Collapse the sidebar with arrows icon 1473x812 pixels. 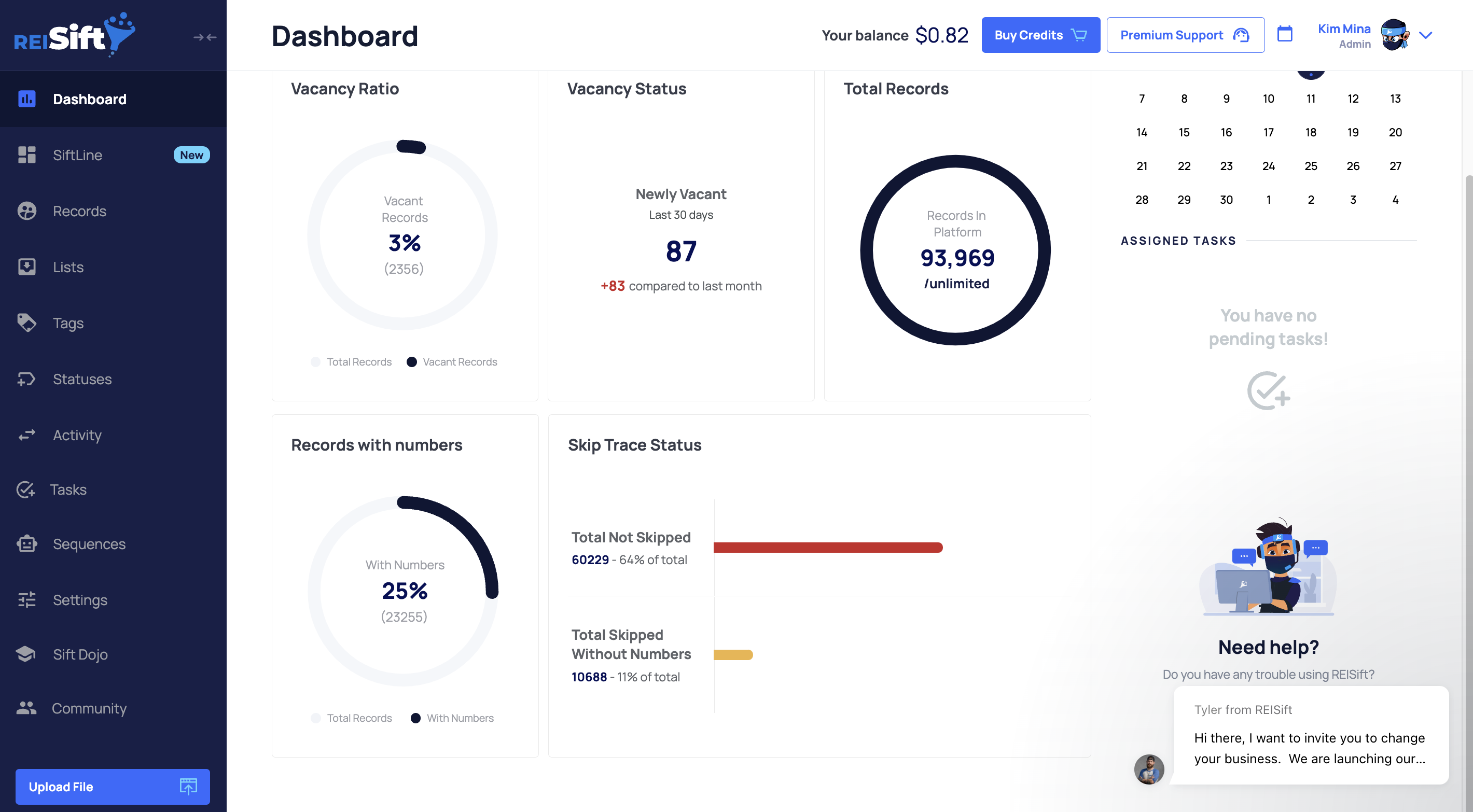[204, 37]
